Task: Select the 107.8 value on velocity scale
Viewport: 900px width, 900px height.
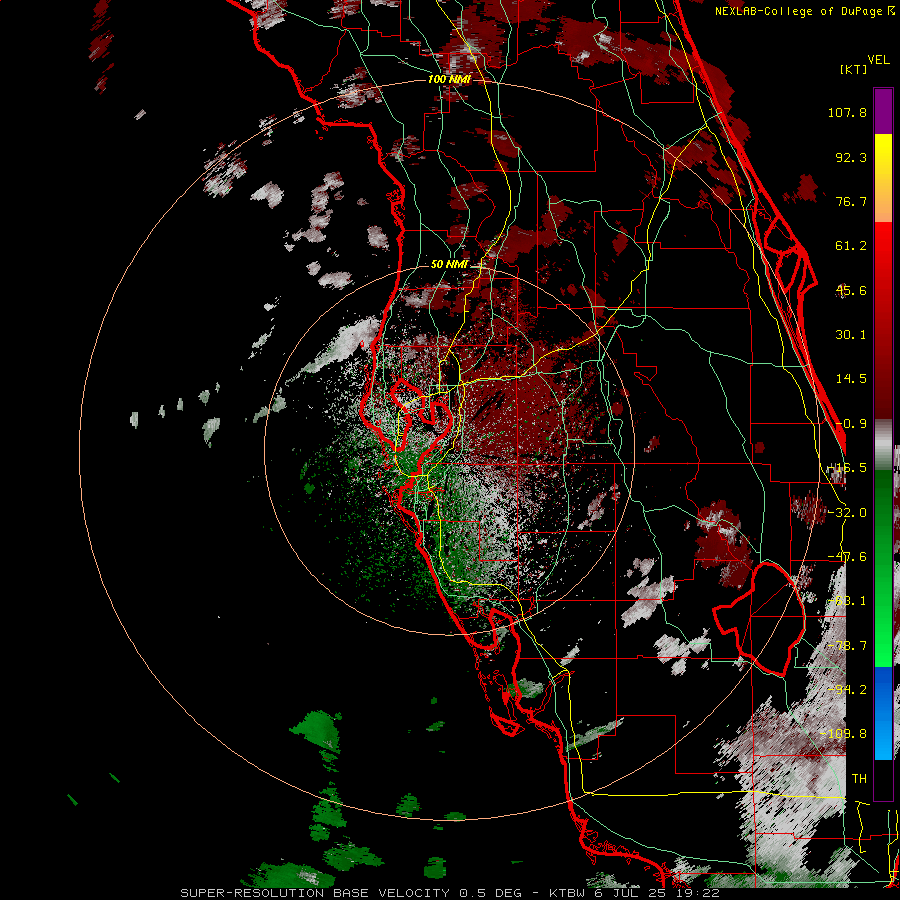Action: coord(847,112)
